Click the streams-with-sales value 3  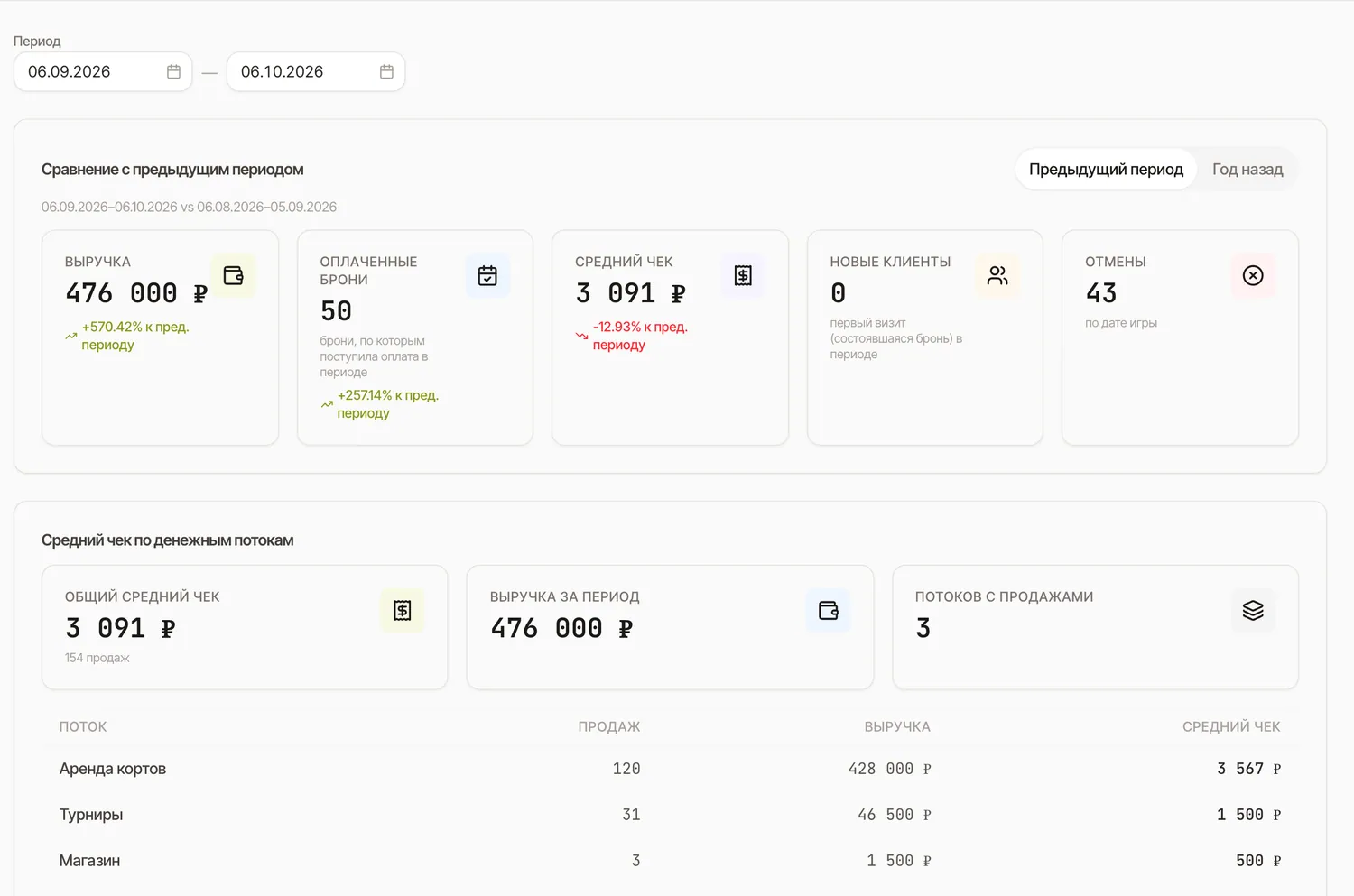tap(923, 628)
